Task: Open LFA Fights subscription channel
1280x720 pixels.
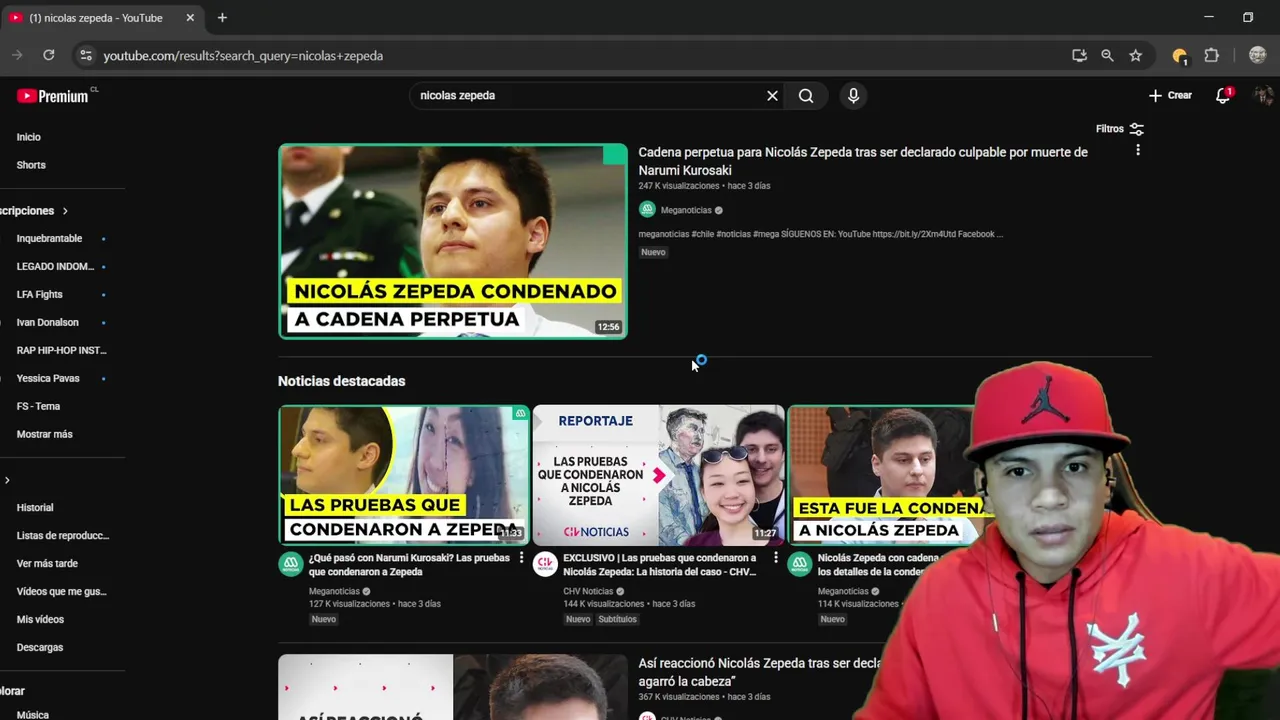Action: tap(40, 295)
